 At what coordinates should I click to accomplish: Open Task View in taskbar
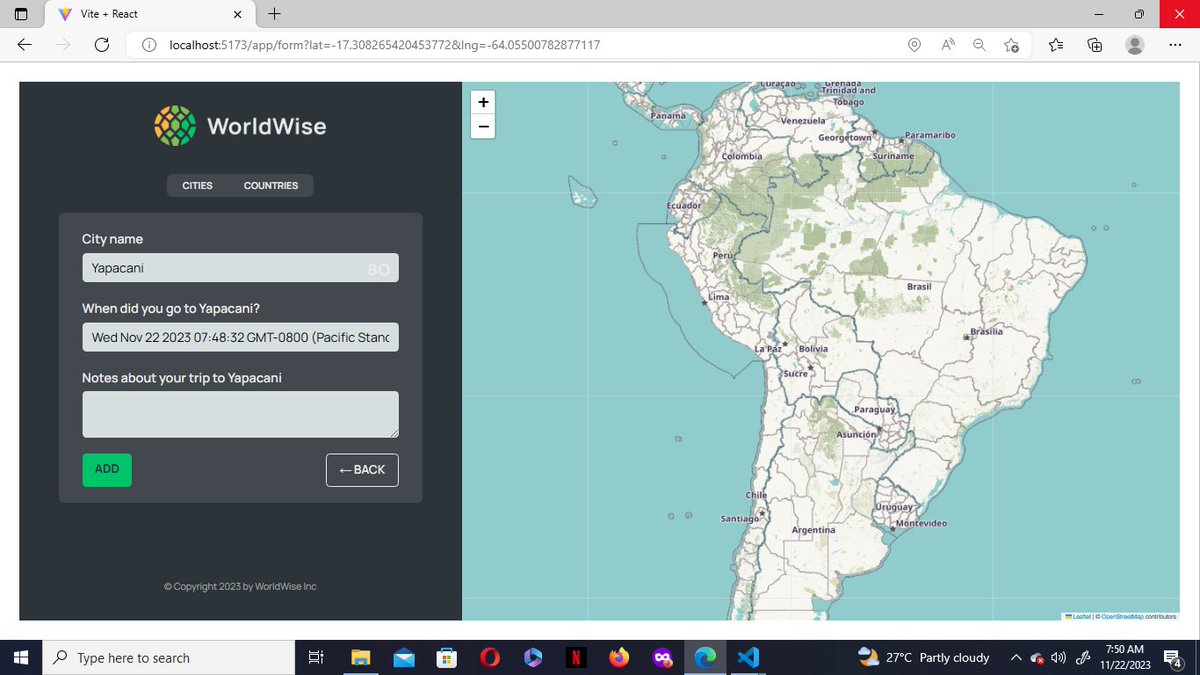pyautogui.click(x=315, y=657)
